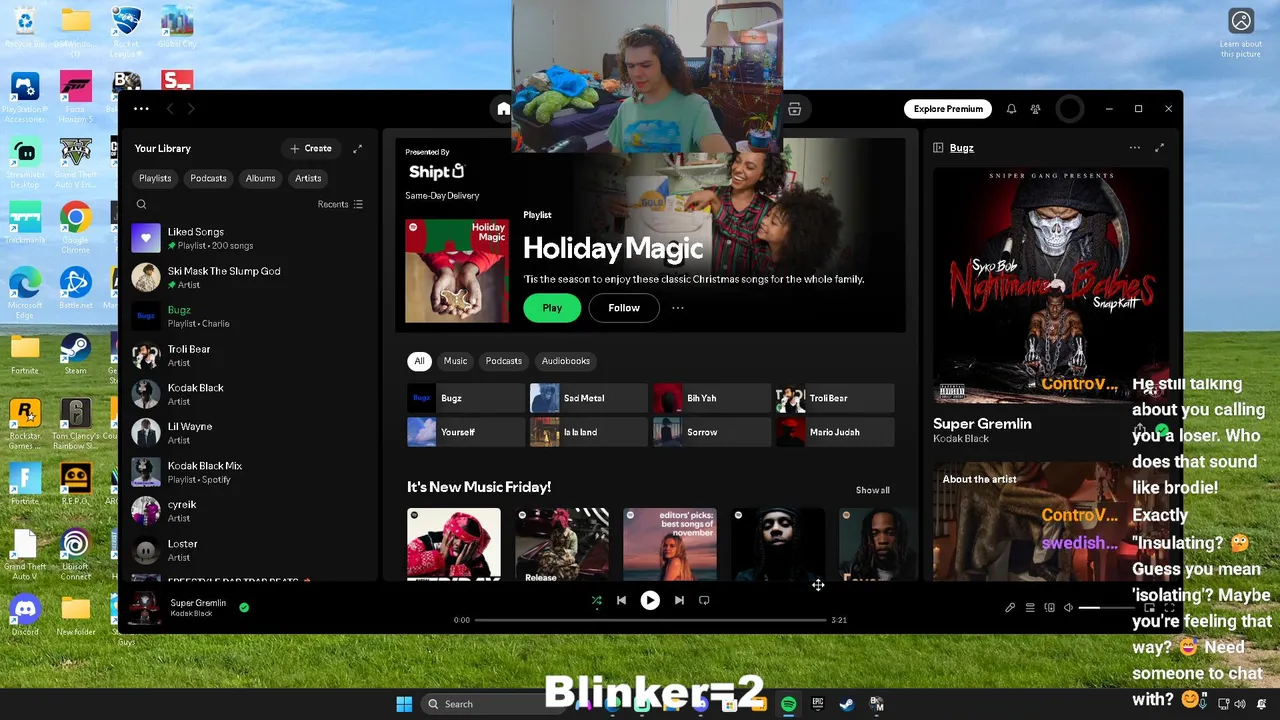The height and width of the screenshot is (720, 1280).
Task: Open Liked Songs in Your Library
Action: point(248,238)
